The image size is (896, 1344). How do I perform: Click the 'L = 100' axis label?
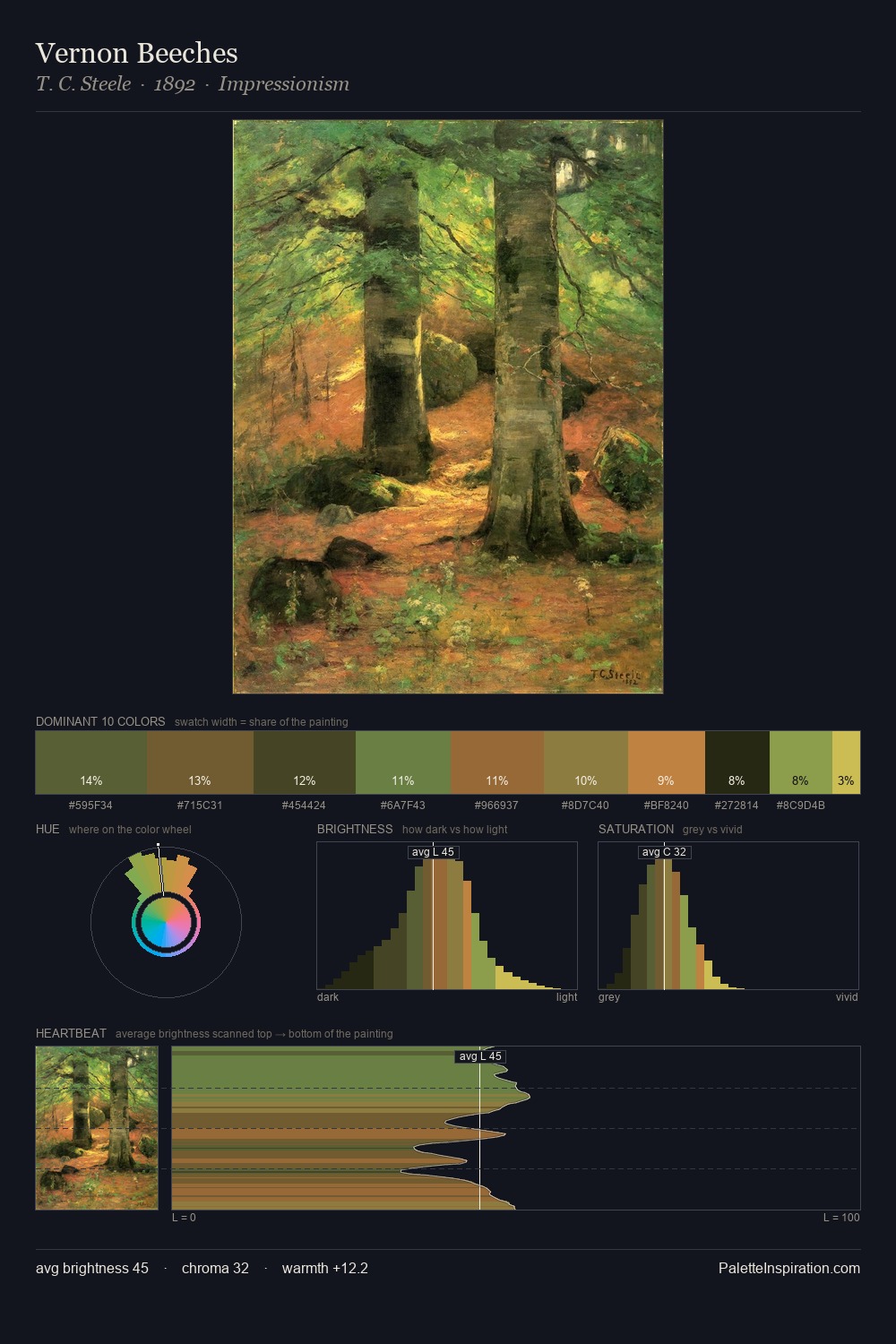point(841,1218)
